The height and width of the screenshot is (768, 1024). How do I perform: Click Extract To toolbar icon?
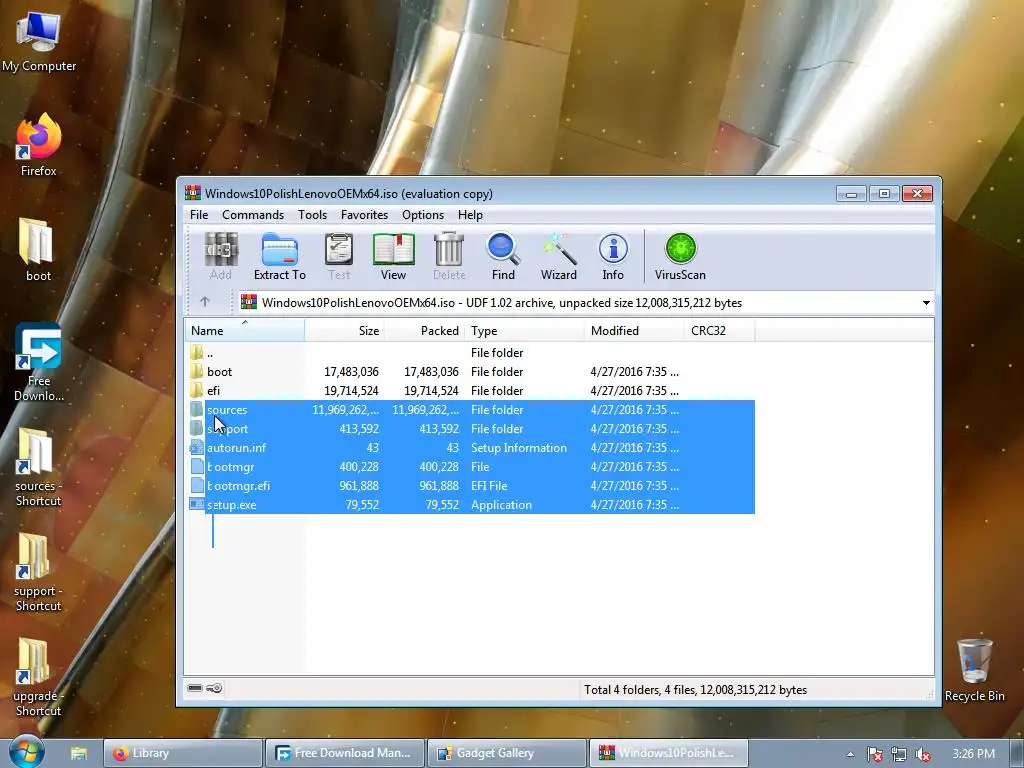click(280, 256)
